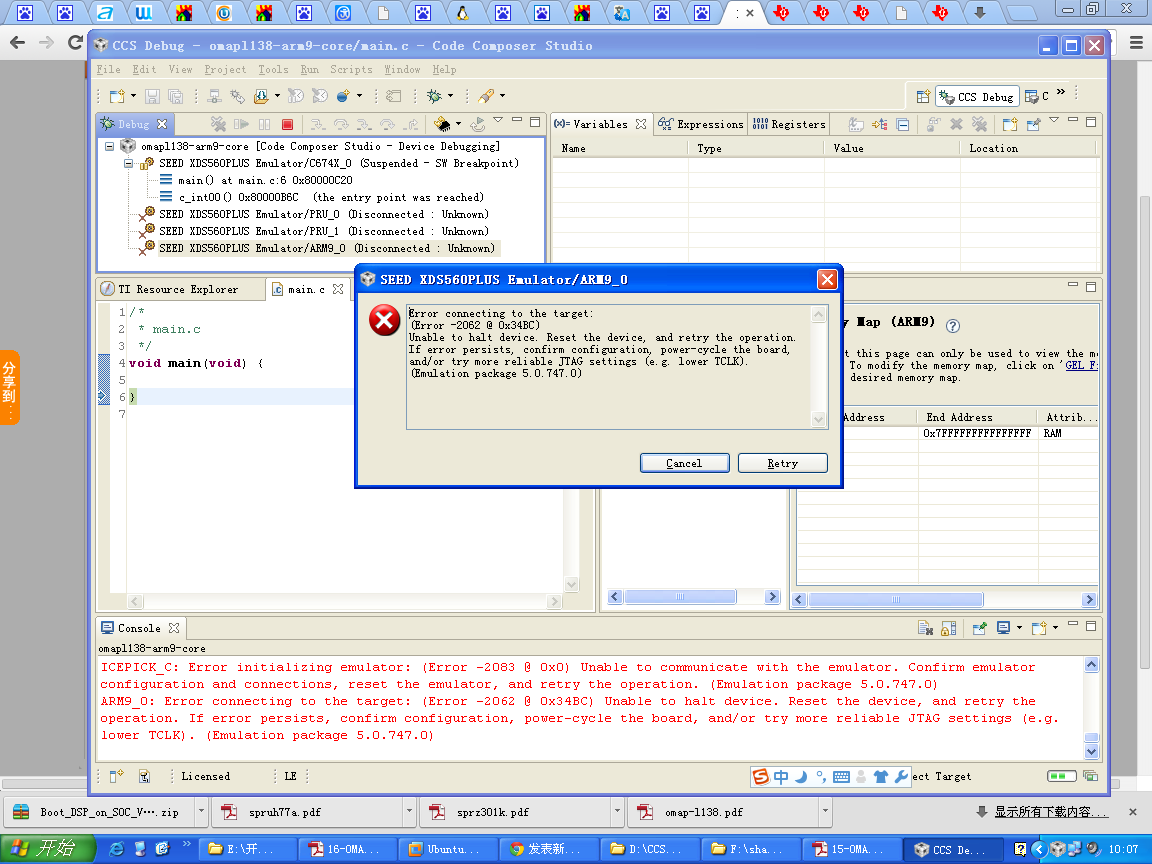Select main() at main.c:6 stack frame
Viewport: 1152px width, 864px height.
pos(264,180)
